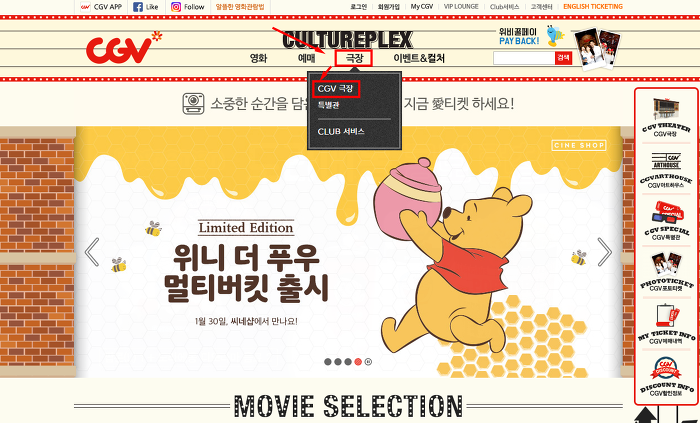
Task: Choose CGV 극장 in dropdown menu
Action: point(335,88)
